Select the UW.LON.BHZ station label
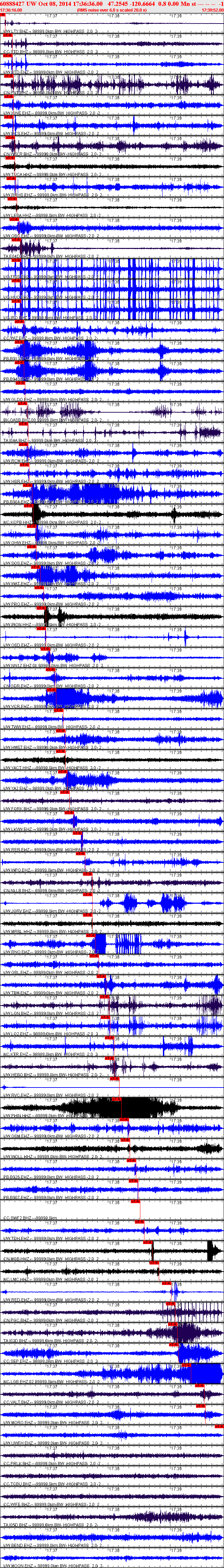The image size is (224, 1568). click(x=51, y=1014)
